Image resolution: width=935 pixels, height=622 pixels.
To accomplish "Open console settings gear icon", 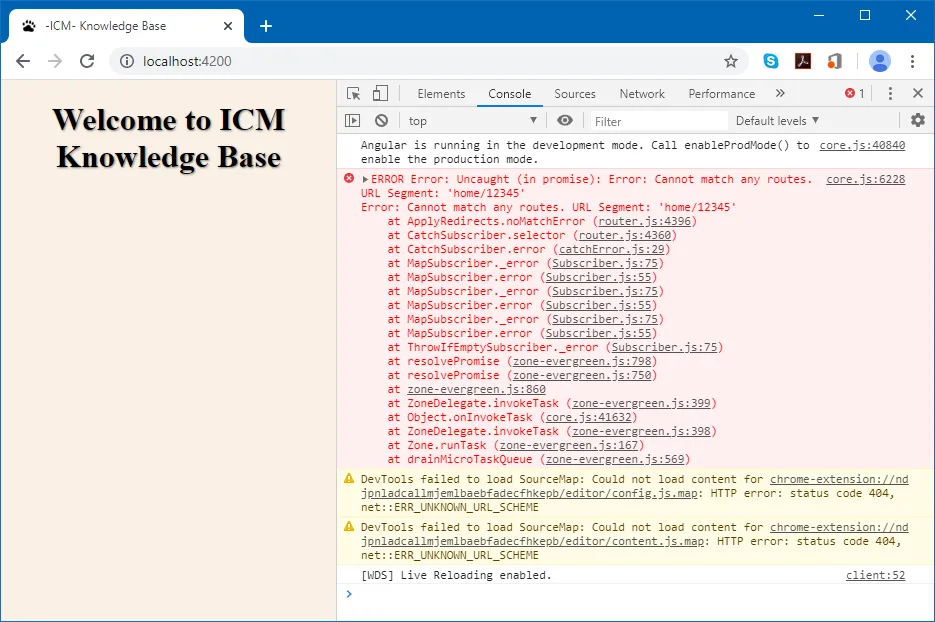I will point(918,120).
